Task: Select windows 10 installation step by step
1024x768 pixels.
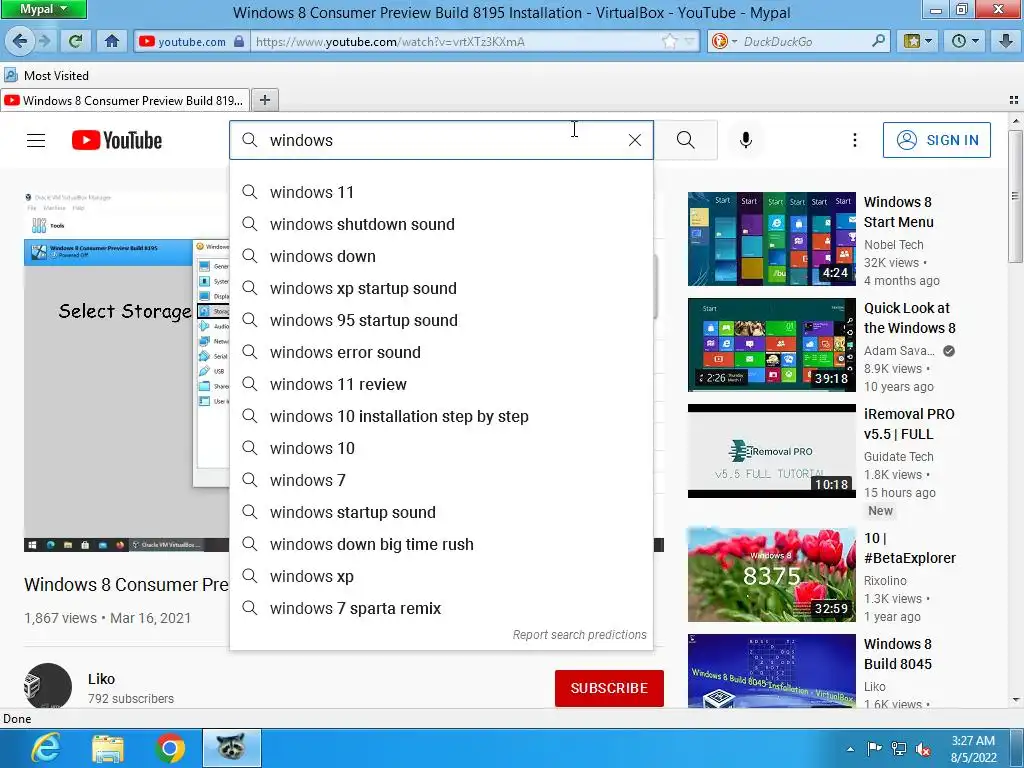Action: point(441,416)
